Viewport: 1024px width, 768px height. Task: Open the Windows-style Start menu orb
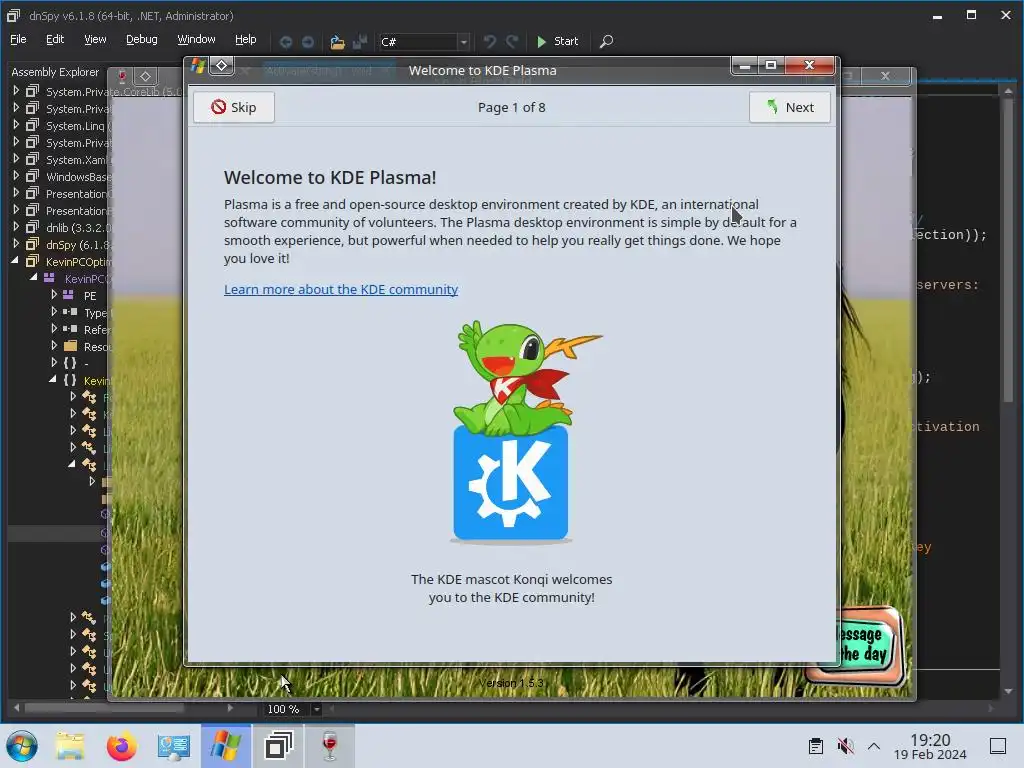tap(22, 746)
